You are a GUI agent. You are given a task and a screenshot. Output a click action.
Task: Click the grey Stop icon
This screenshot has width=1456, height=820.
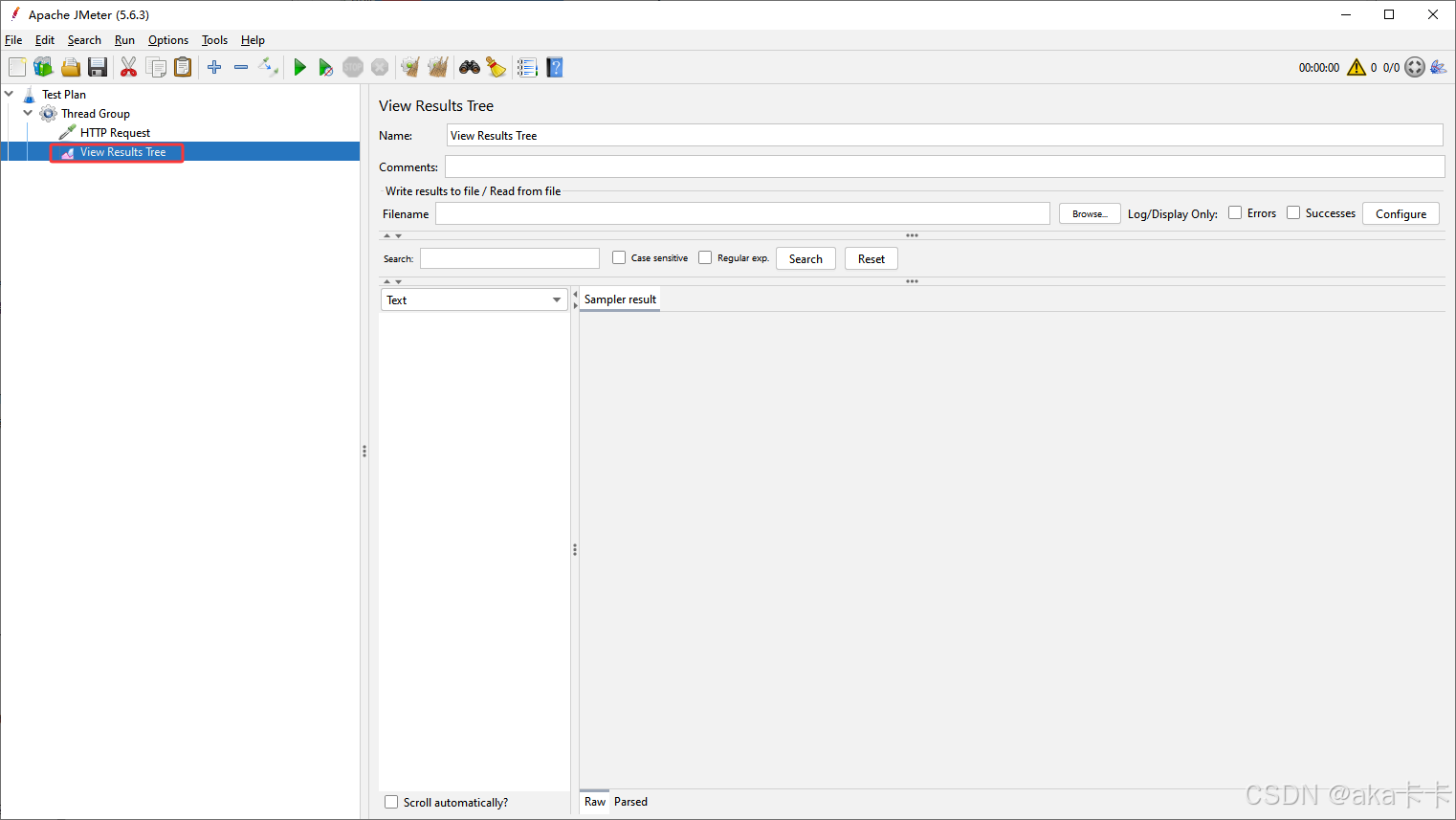[353, 67]
